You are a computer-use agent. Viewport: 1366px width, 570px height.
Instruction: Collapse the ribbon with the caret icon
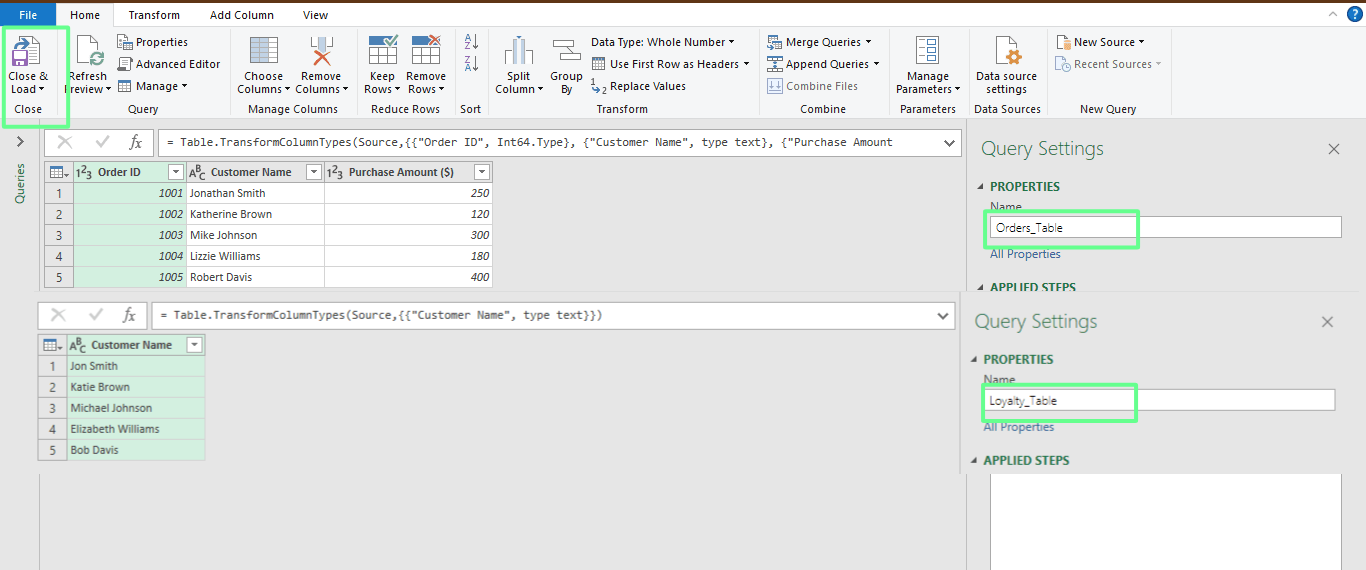click(x=1333, y=14)
